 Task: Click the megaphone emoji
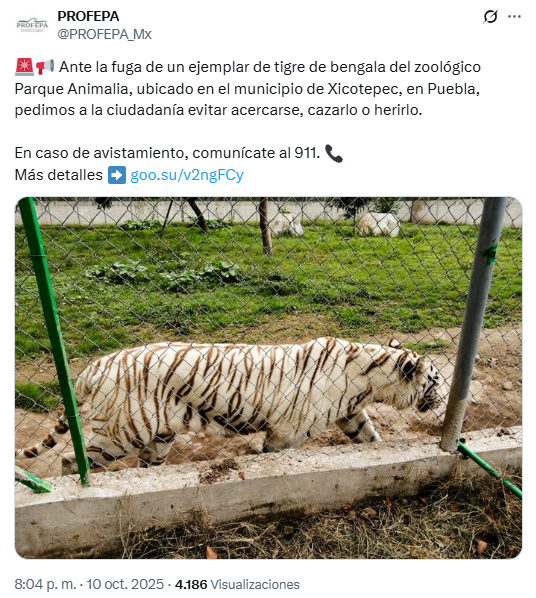tap(45, 67)
